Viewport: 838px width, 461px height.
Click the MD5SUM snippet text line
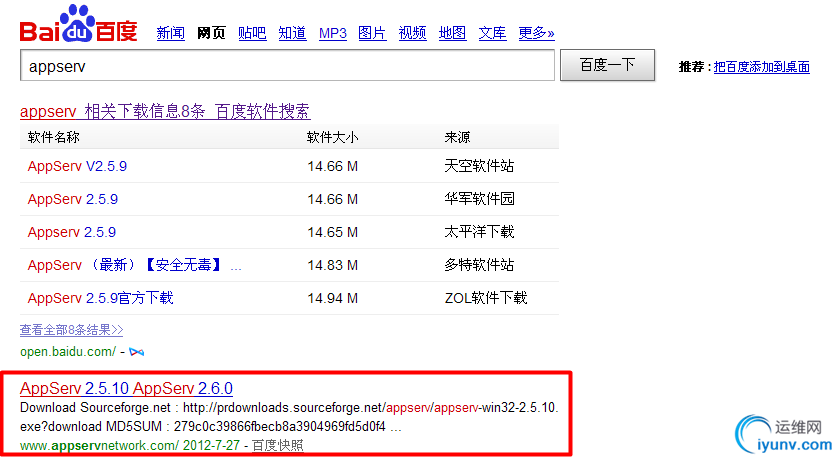211,427
